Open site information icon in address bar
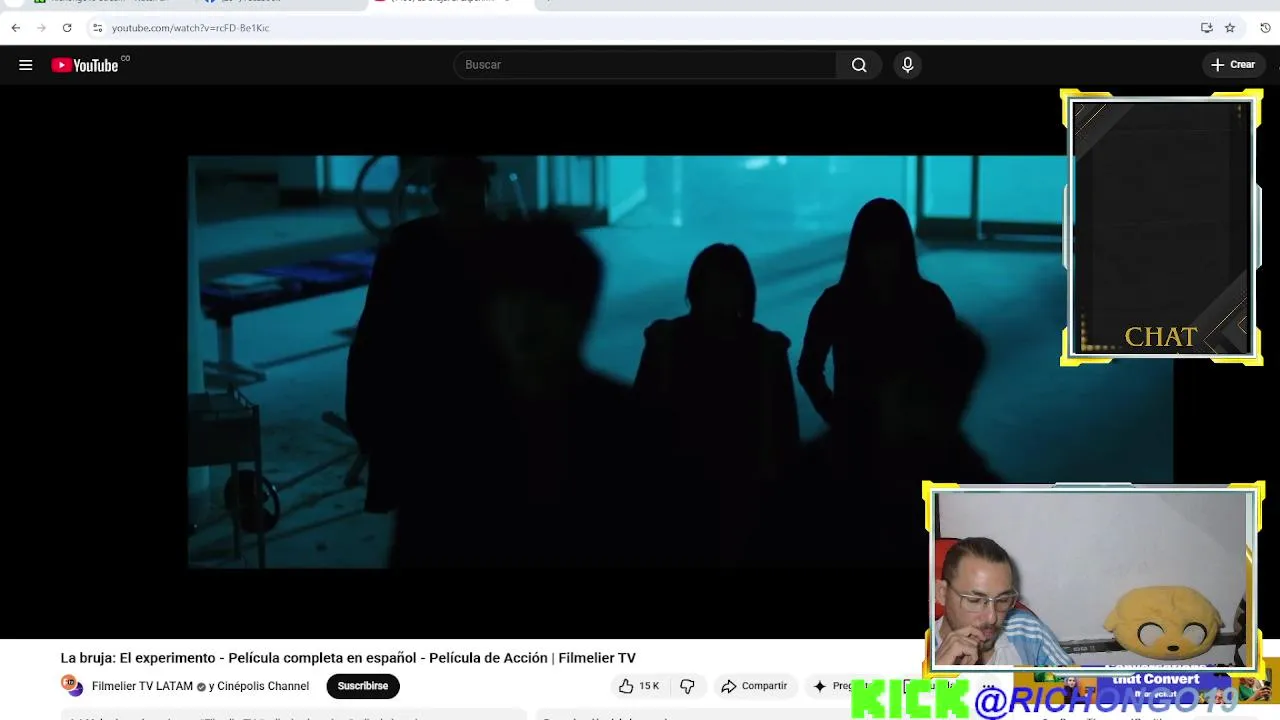Viewport: 1280px width, 720px height. 97,28
